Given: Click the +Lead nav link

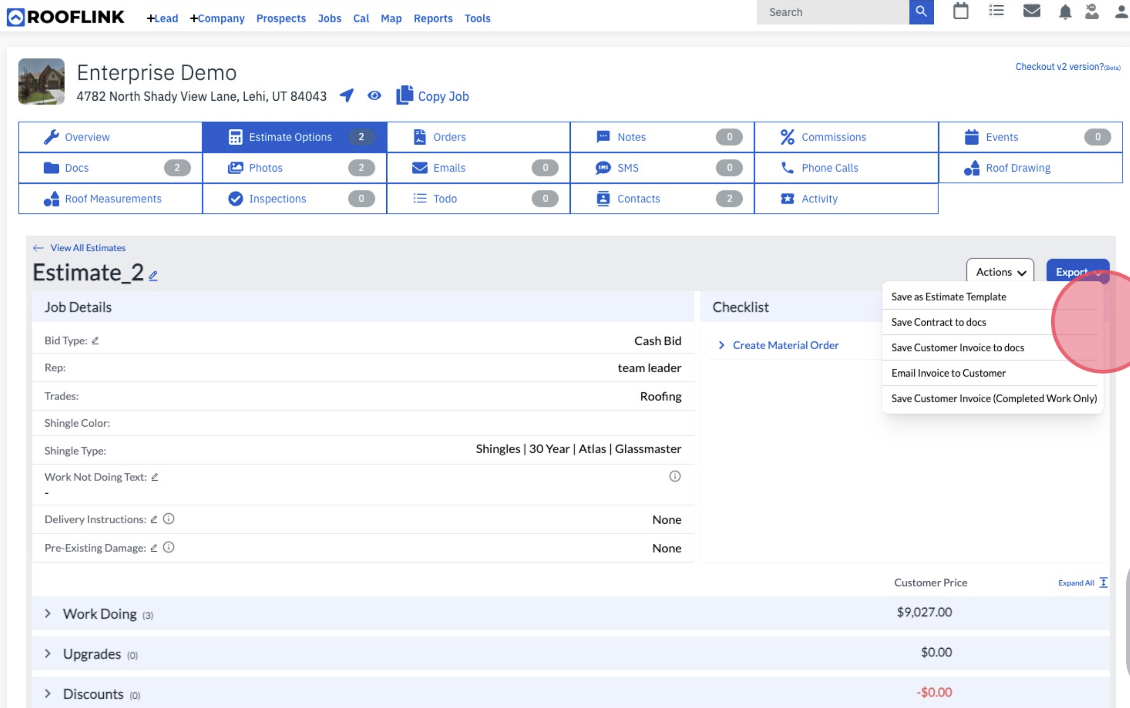Looking at the screenshot, I should click(x=162, y=18).
